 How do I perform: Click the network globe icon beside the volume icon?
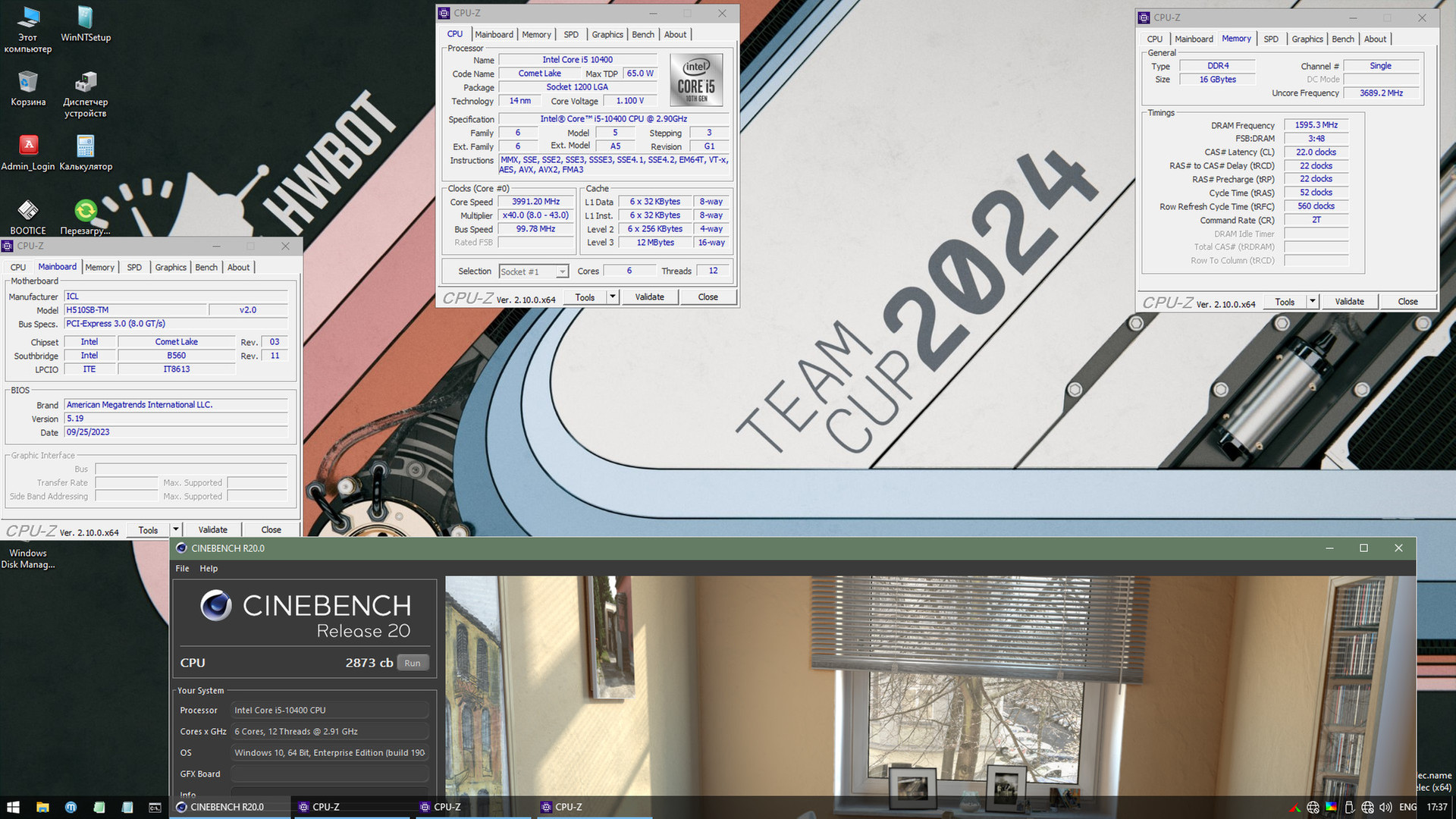pos(1367,808)
